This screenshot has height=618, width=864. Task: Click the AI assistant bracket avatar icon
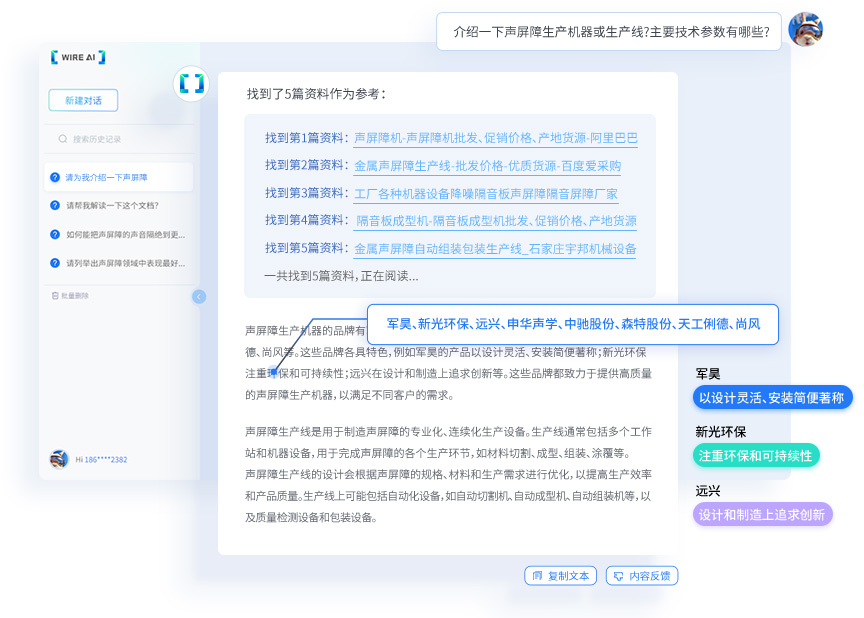(192, 84)
